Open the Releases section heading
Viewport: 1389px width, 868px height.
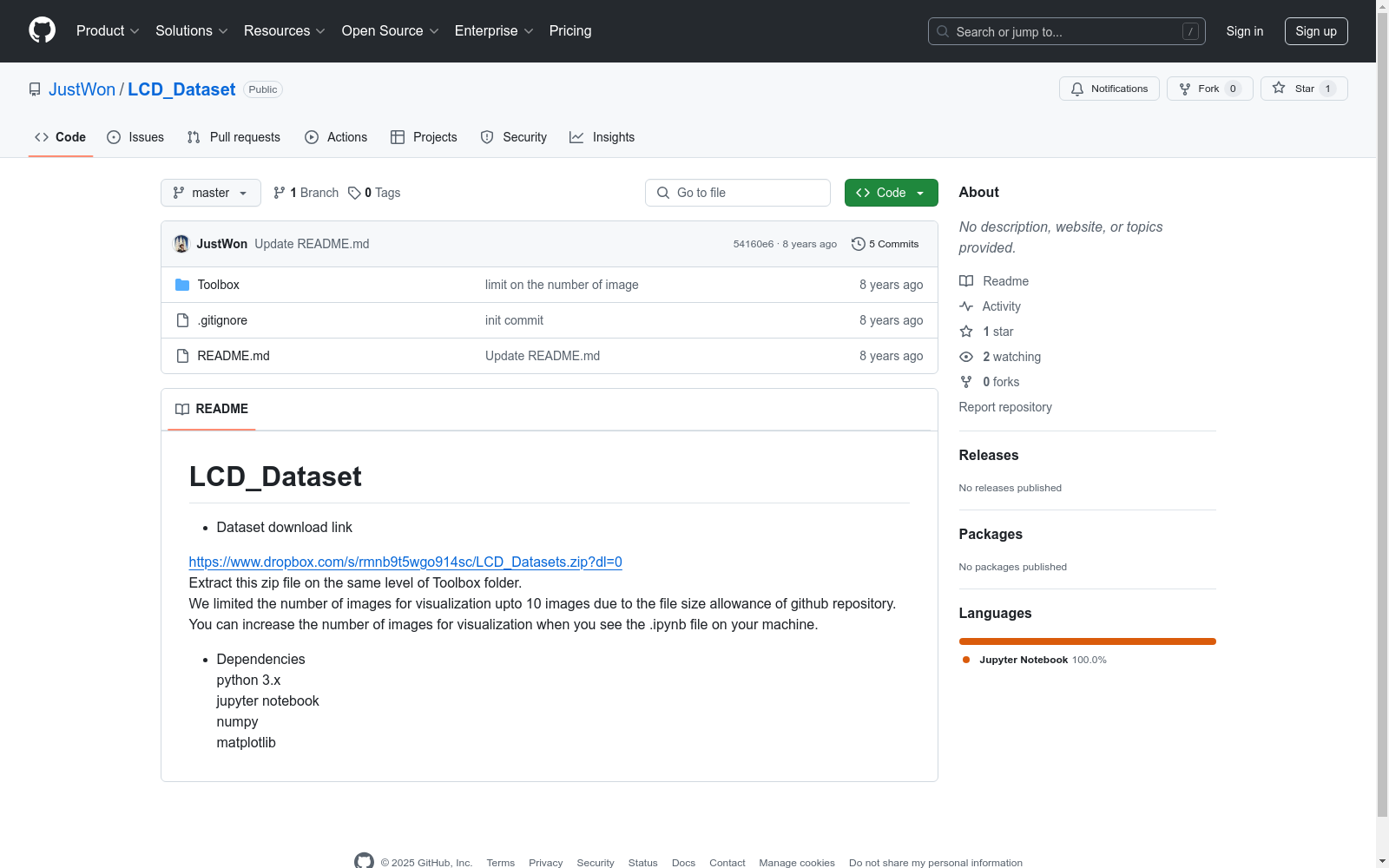(x=989, y=455)
